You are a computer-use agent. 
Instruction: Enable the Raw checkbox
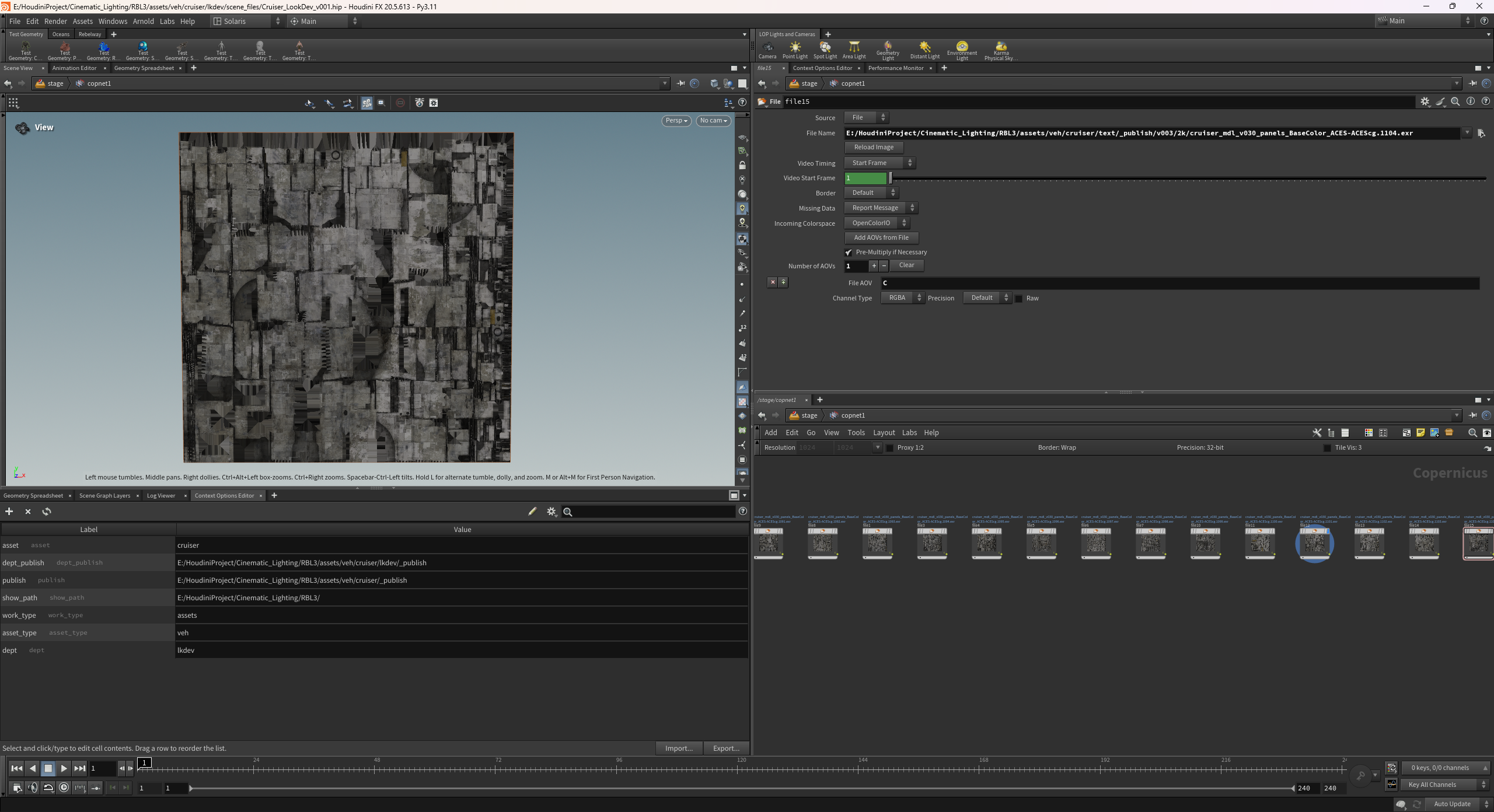1019,299
